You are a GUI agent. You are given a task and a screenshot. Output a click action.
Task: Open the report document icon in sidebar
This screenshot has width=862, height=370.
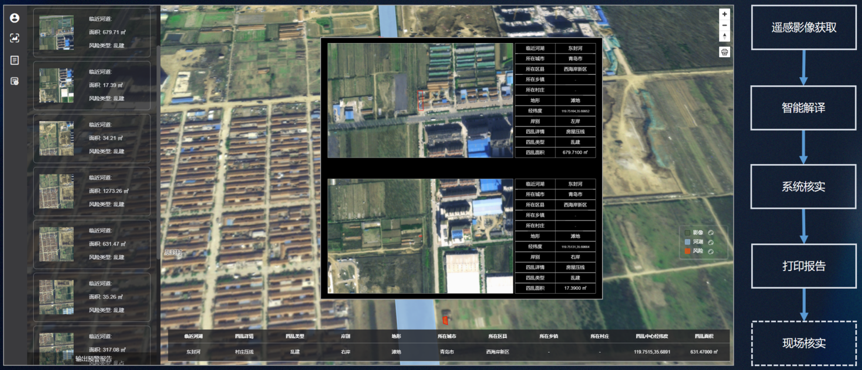(14, 60)
